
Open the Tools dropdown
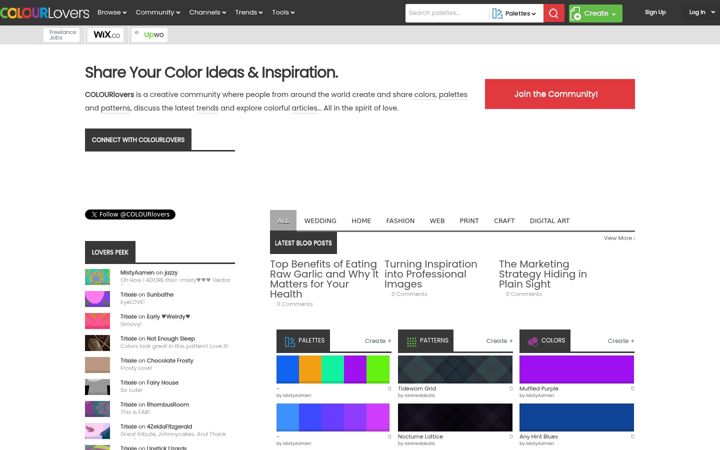[x=283, y=12]
